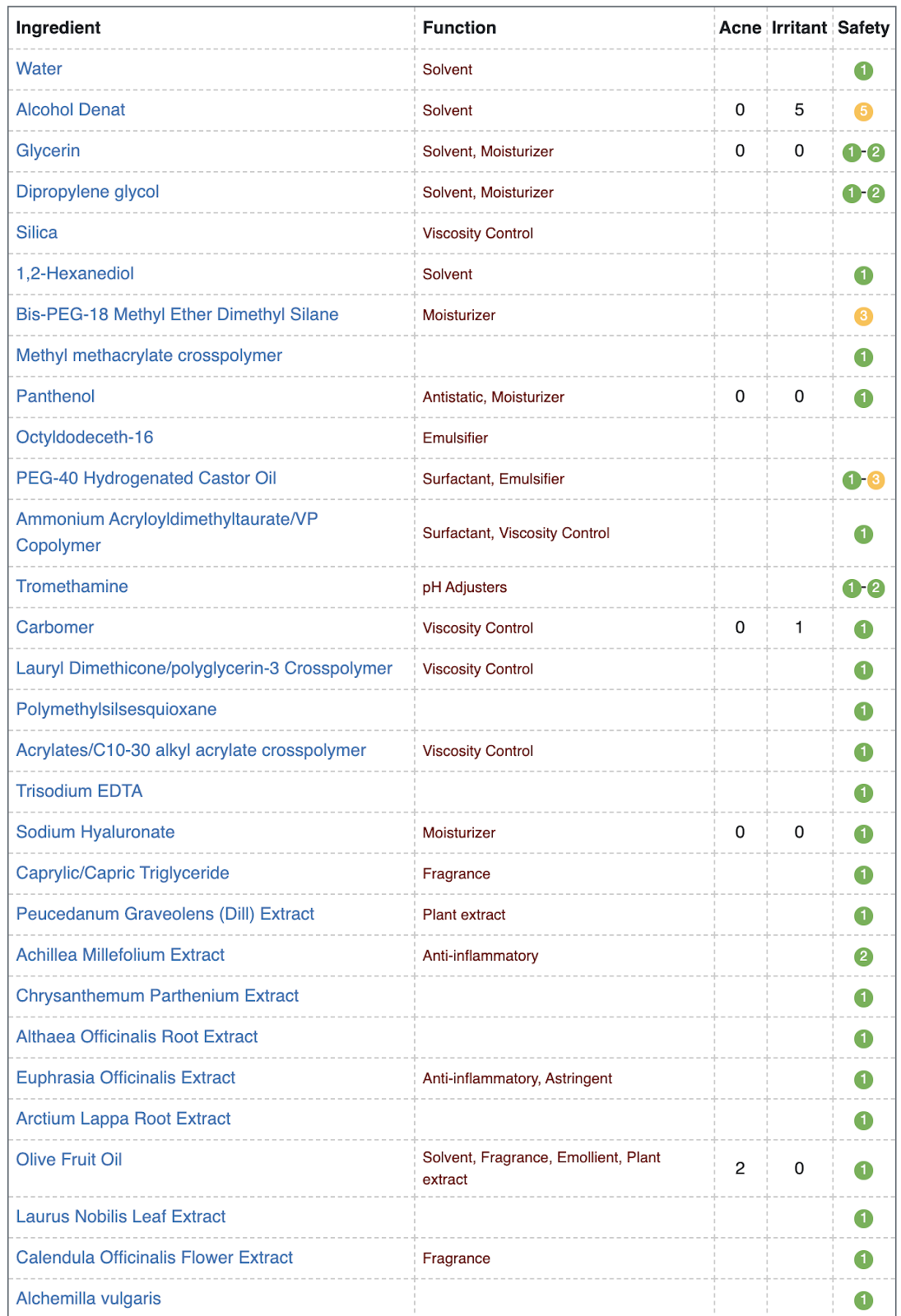
Task: Click the Irritant column header
Action: [799, 28]
